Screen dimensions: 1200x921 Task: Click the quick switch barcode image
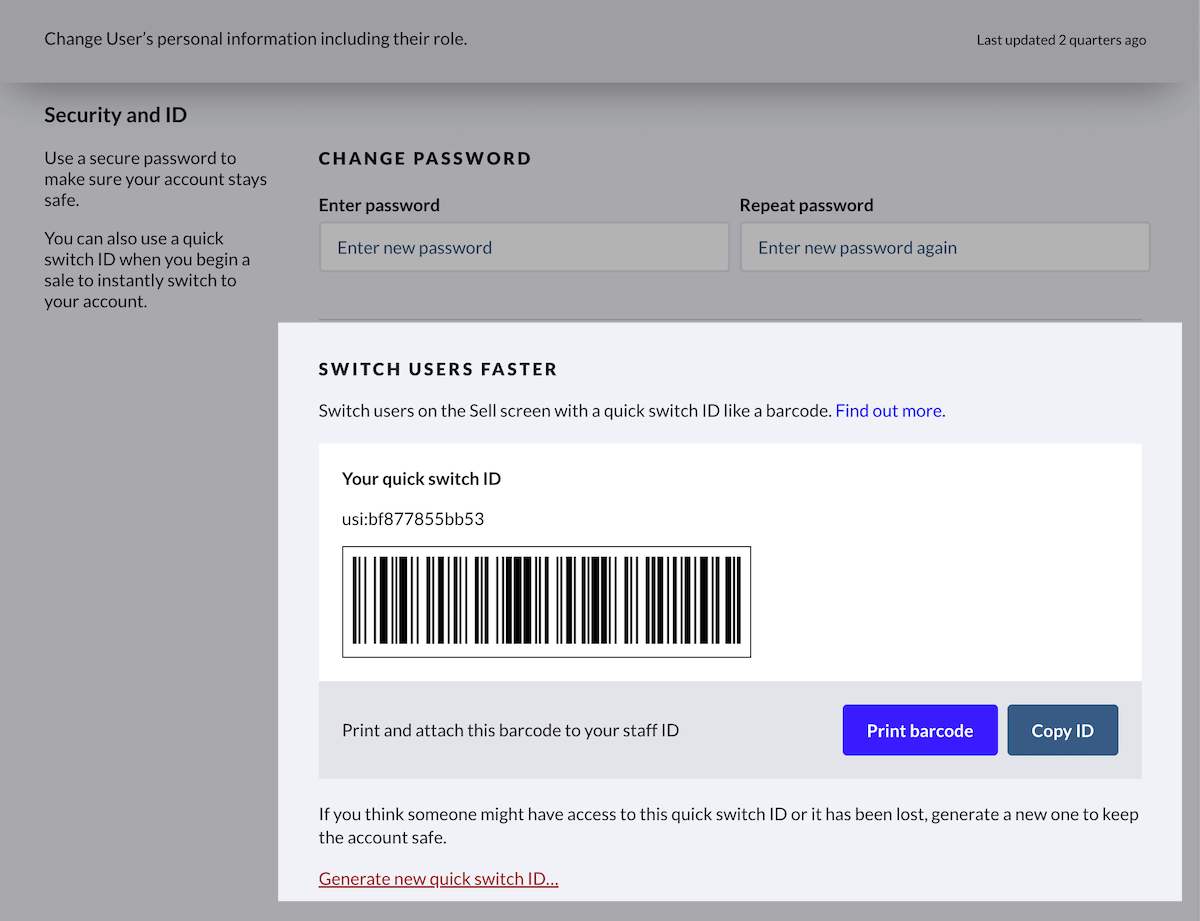coord(546,602)
